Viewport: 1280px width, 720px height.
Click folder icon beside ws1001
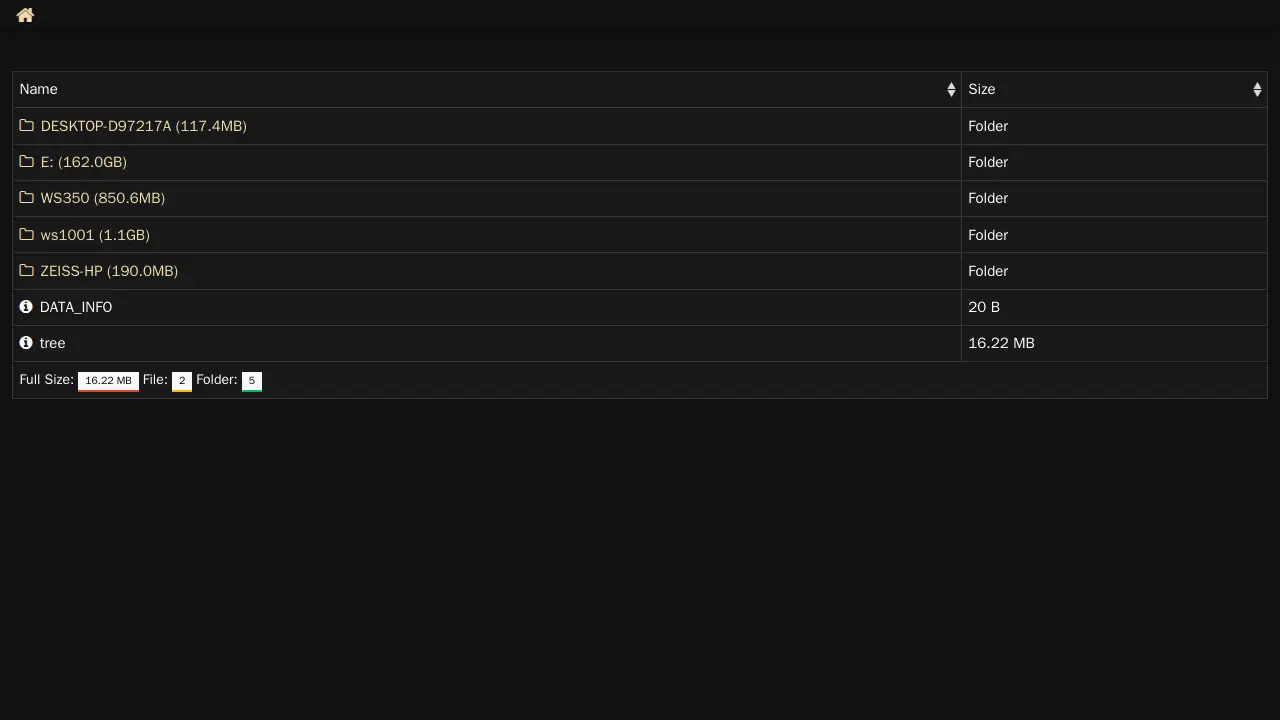click(x=27, y=235)
